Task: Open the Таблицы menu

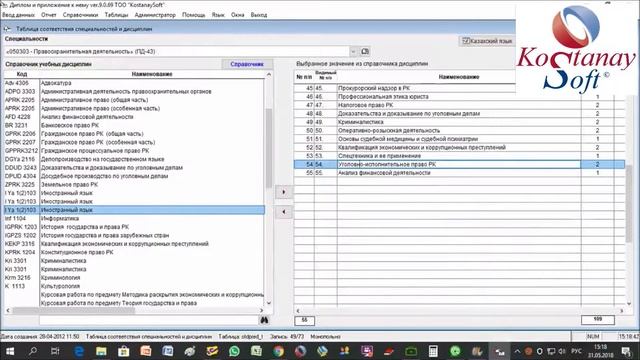Action: pyautogui.click(x=116, y=15)
